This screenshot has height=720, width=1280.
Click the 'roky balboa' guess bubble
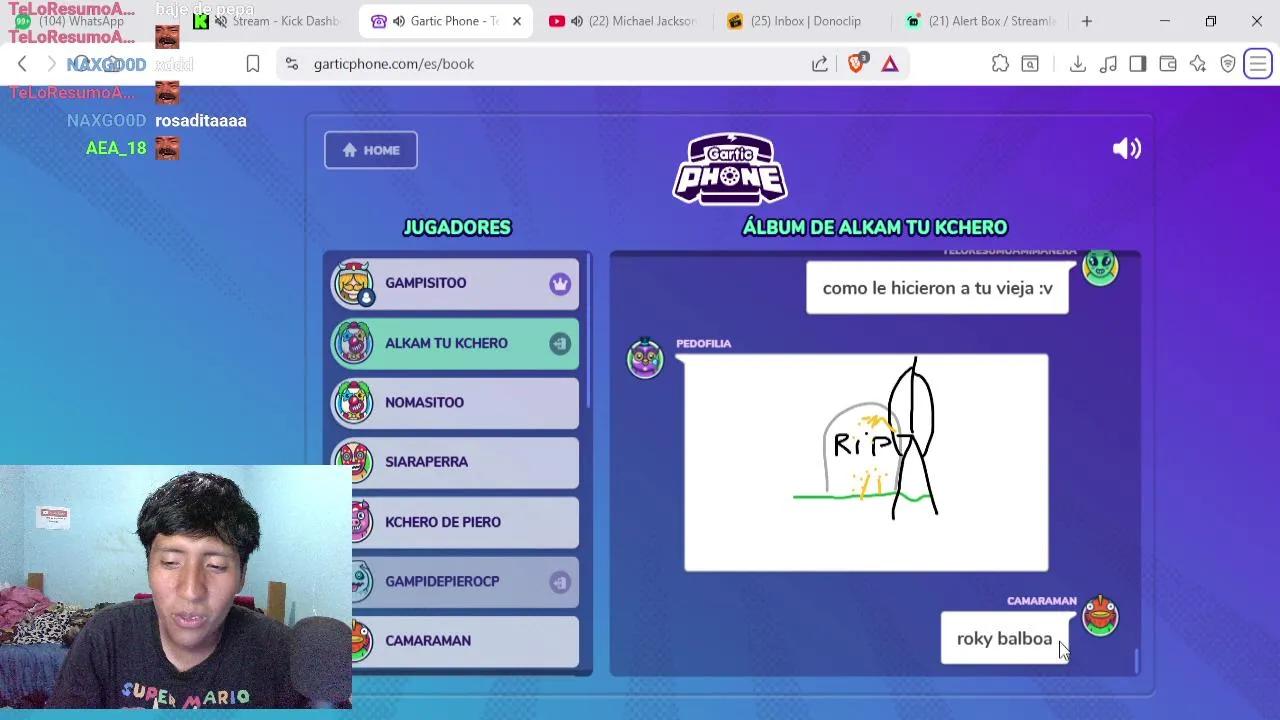coord(1005,638)
